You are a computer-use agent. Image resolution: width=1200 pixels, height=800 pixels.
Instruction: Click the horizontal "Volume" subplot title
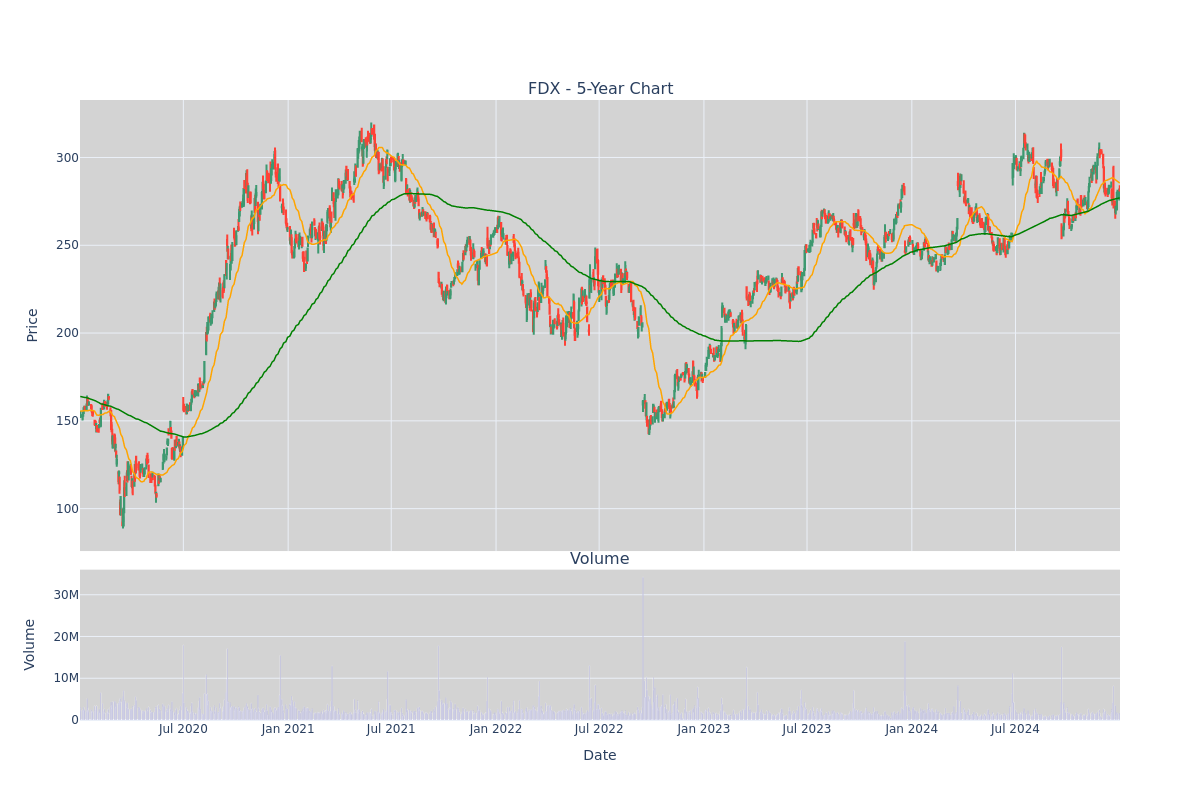click(600, 559)
